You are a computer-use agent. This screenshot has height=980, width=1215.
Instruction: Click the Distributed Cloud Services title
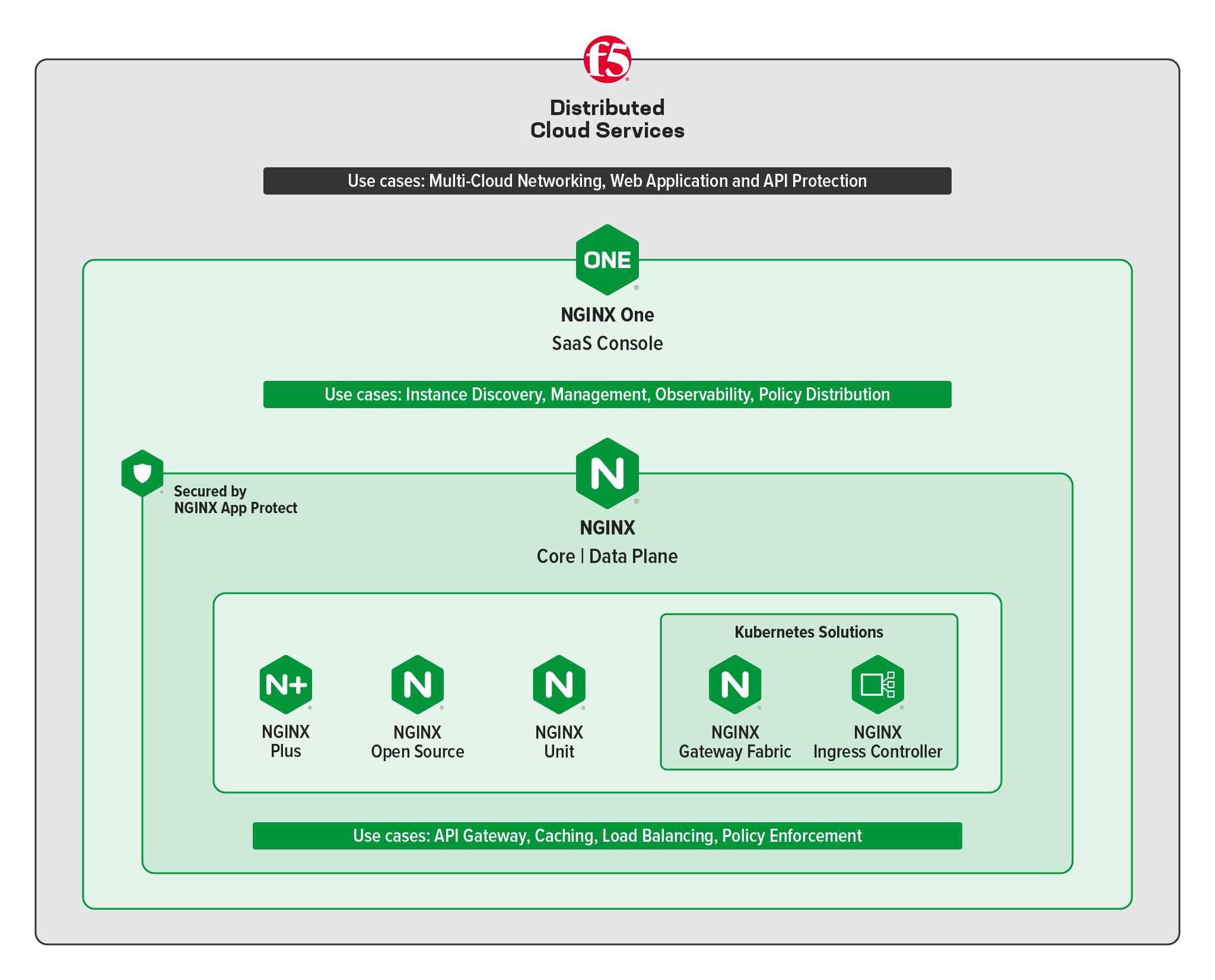point(607,119)
